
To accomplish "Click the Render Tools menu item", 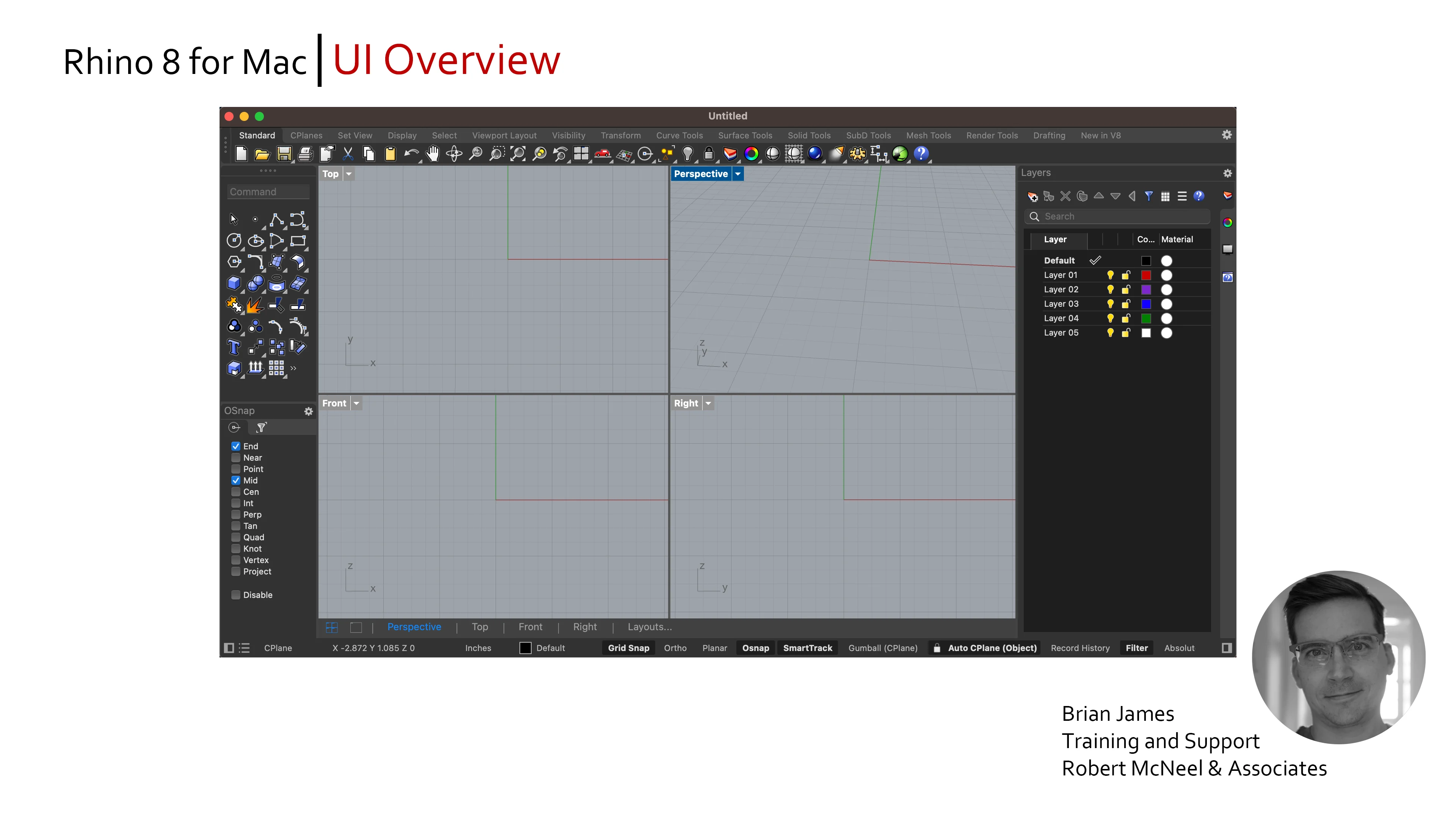I will point(992,135).
